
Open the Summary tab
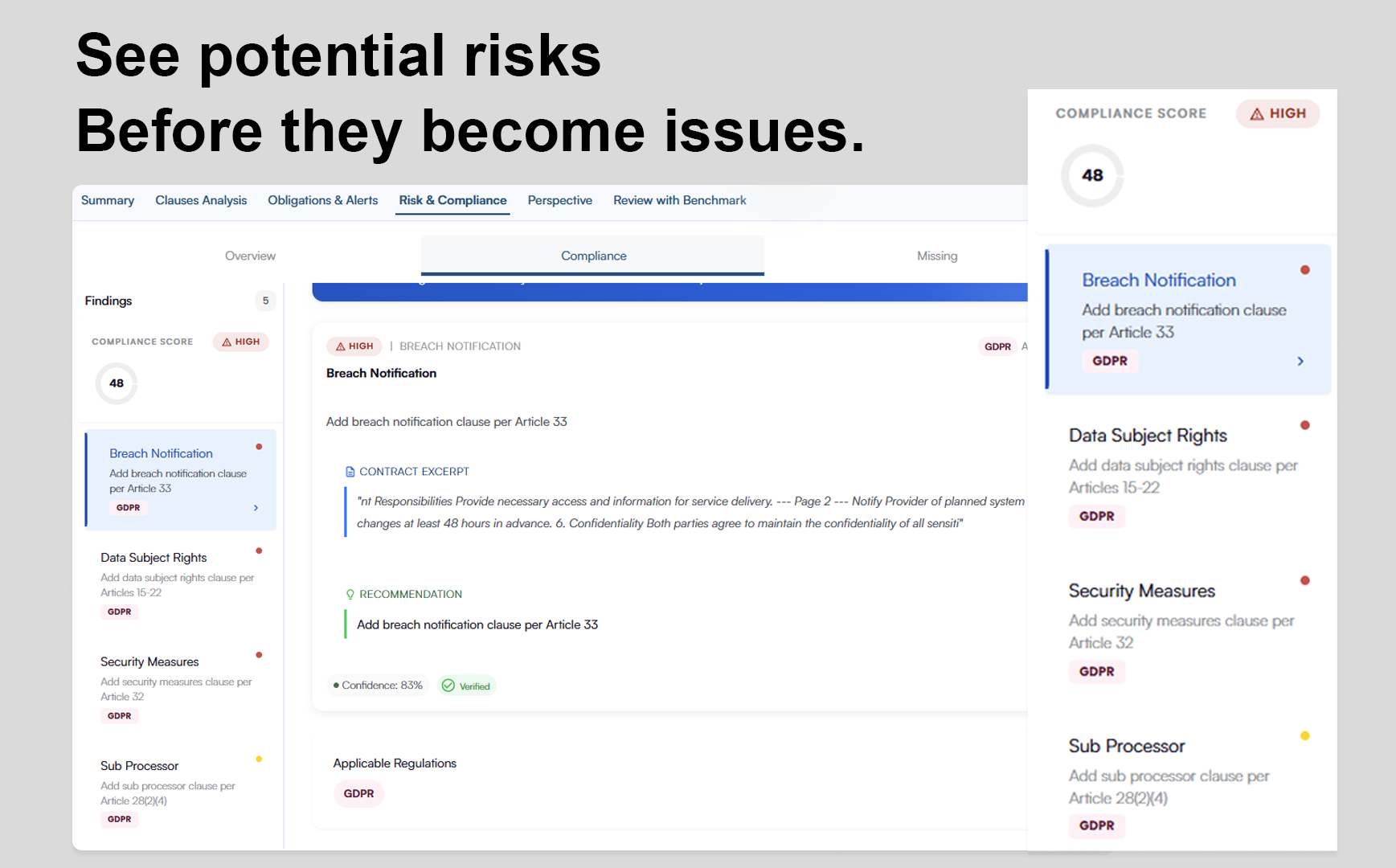pos(108,200)
